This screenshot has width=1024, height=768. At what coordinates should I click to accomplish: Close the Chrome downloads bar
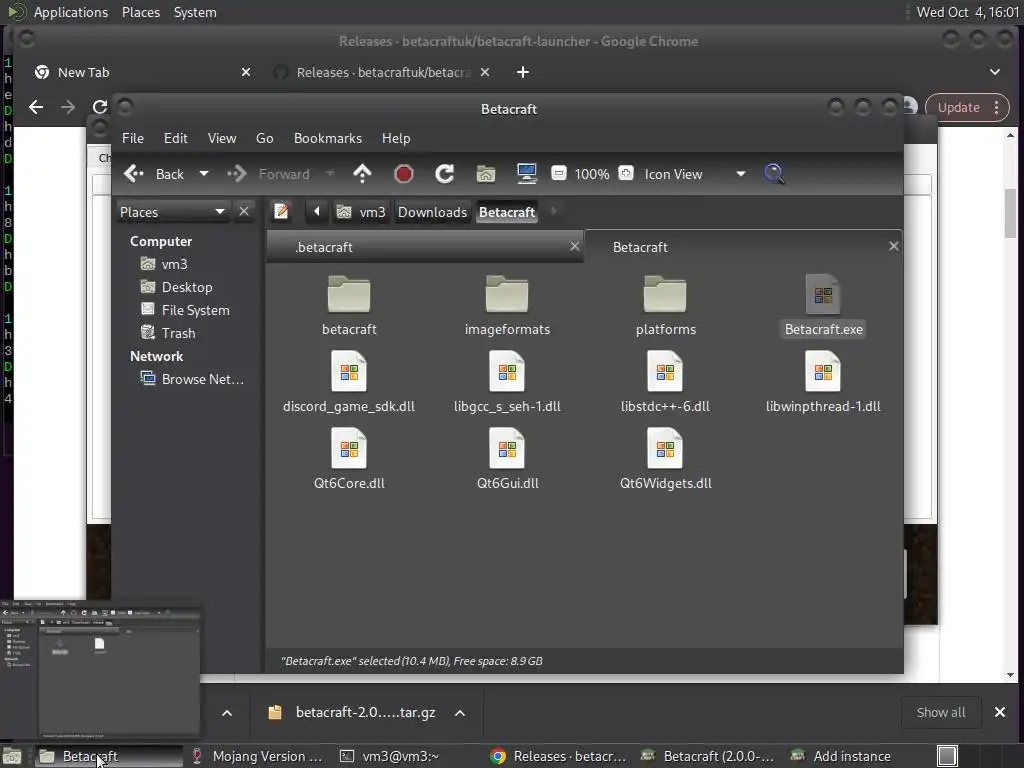(999, 712)
